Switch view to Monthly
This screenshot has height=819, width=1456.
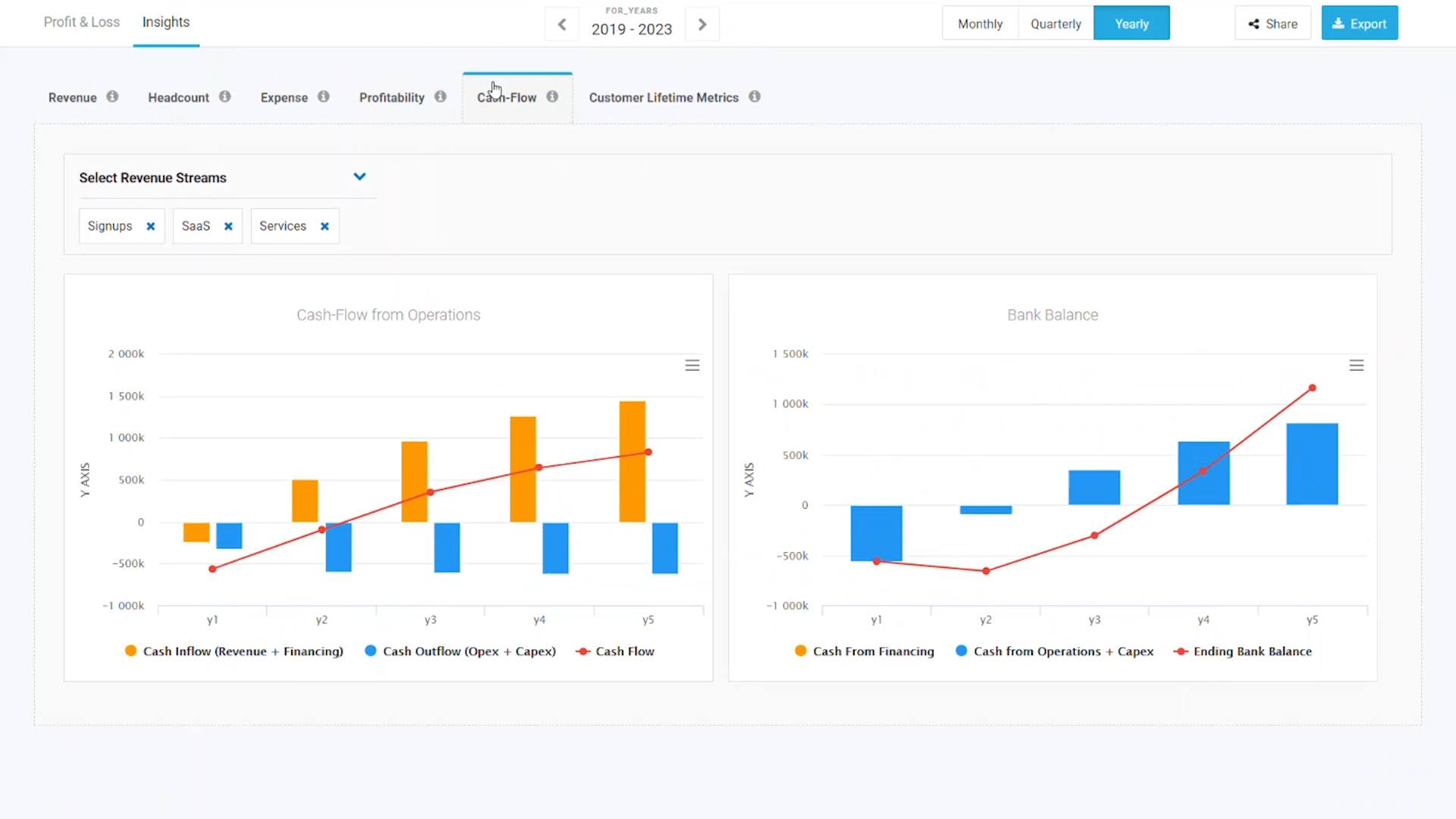click(x=980, y=24)
